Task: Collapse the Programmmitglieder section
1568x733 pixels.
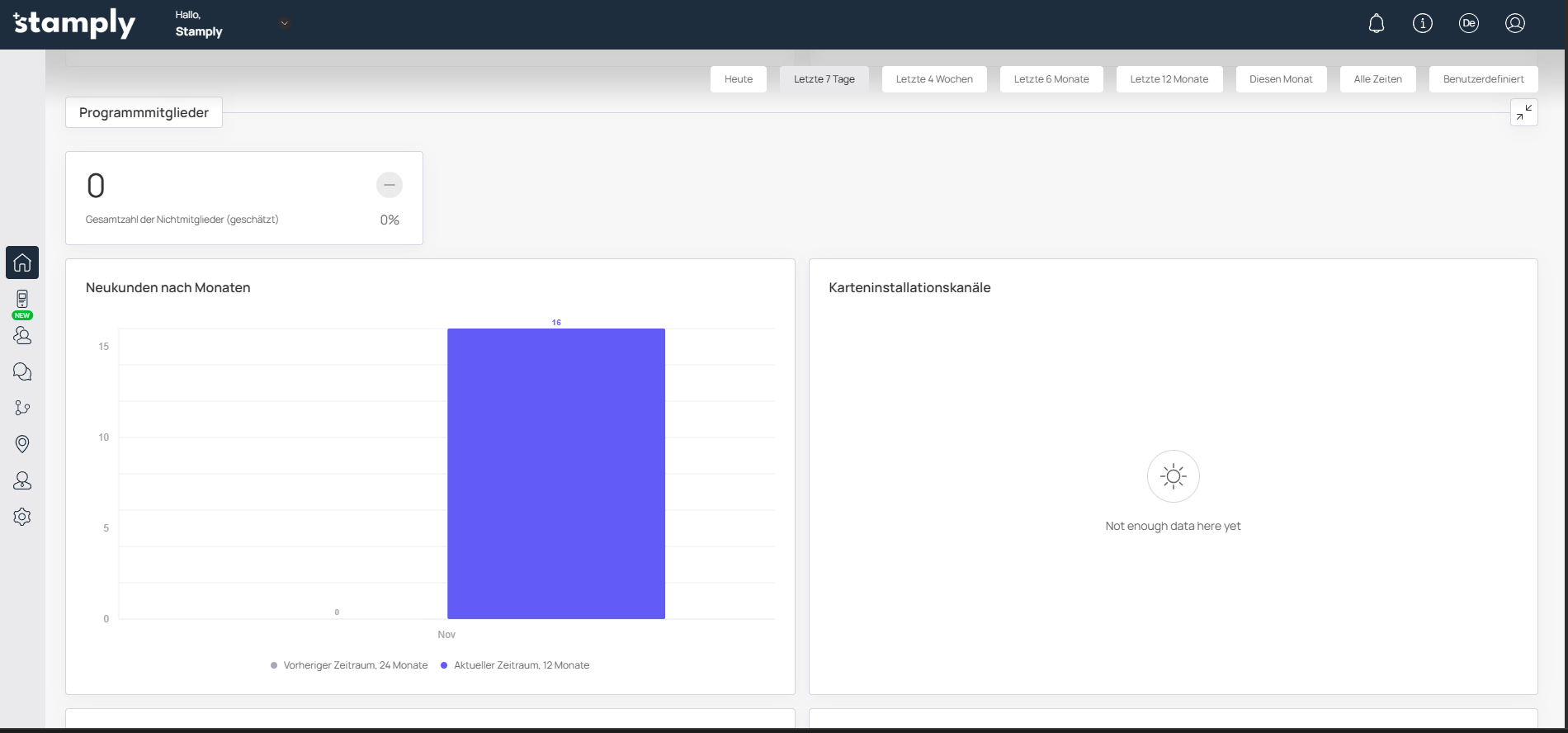Action: click(1523, 112)
